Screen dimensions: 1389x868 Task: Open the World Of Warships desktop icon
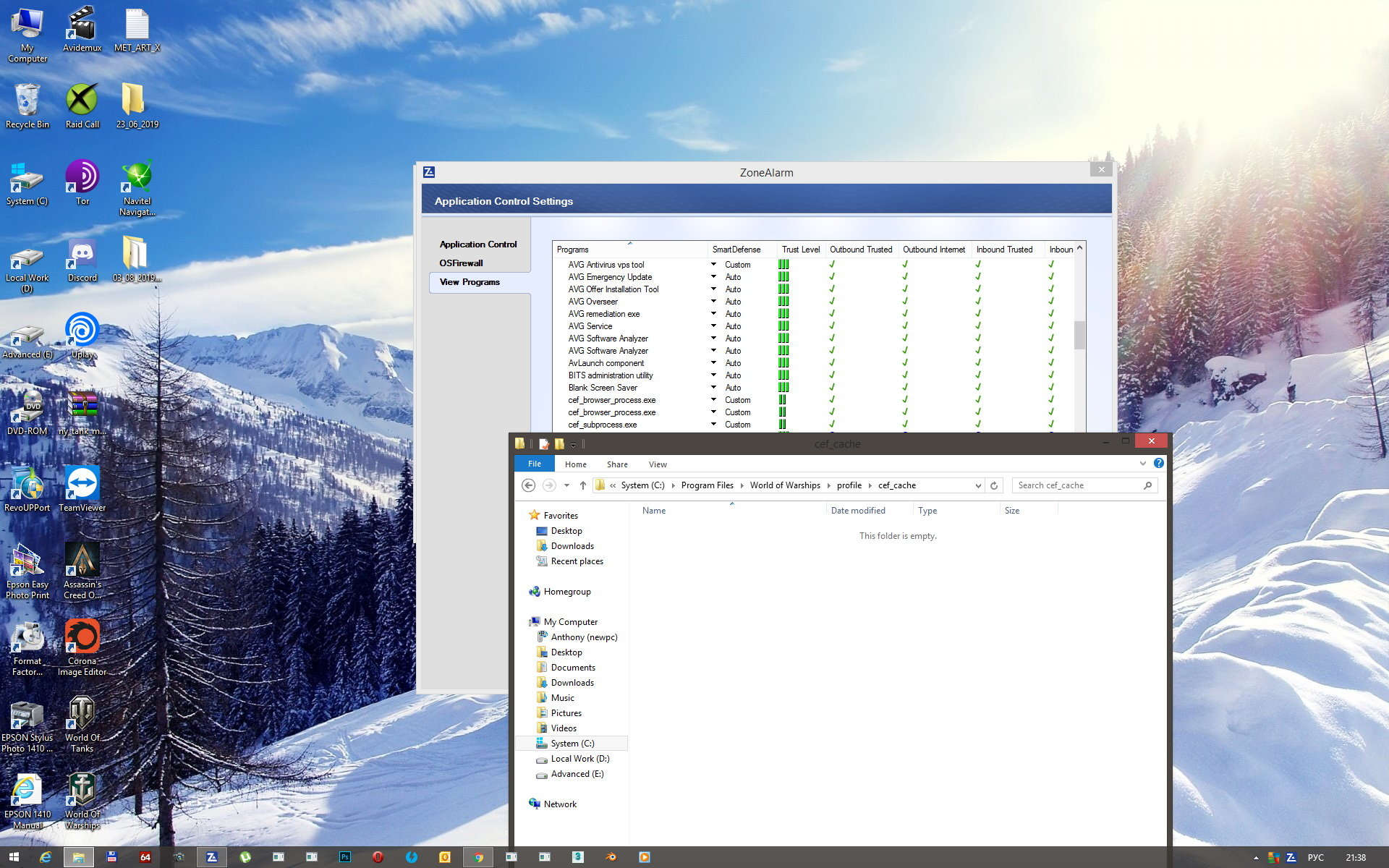point(82,801)
